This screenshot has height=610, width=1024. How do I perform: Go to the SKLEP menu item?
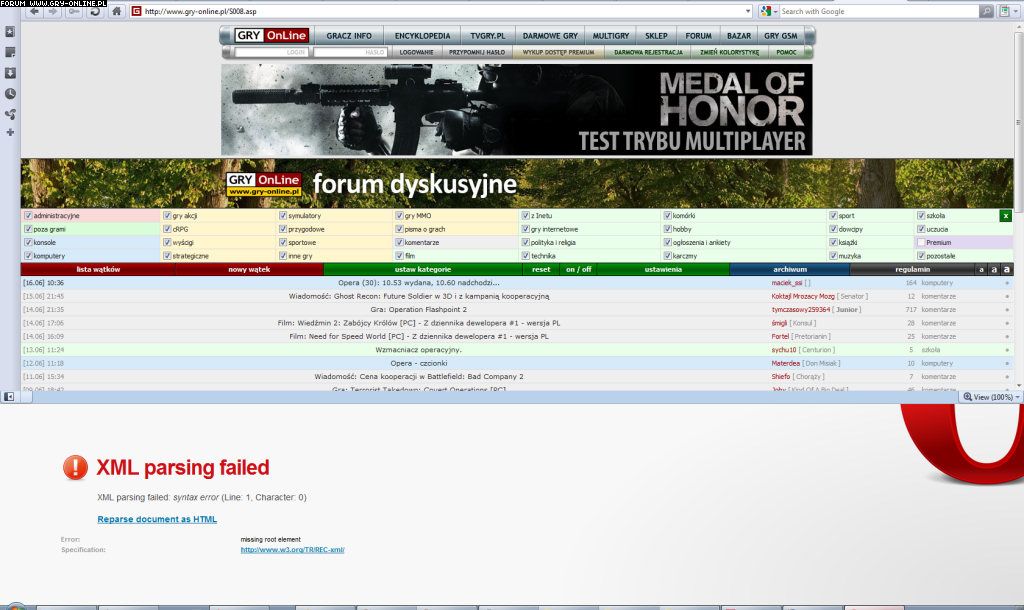click(x=656, y=36)
